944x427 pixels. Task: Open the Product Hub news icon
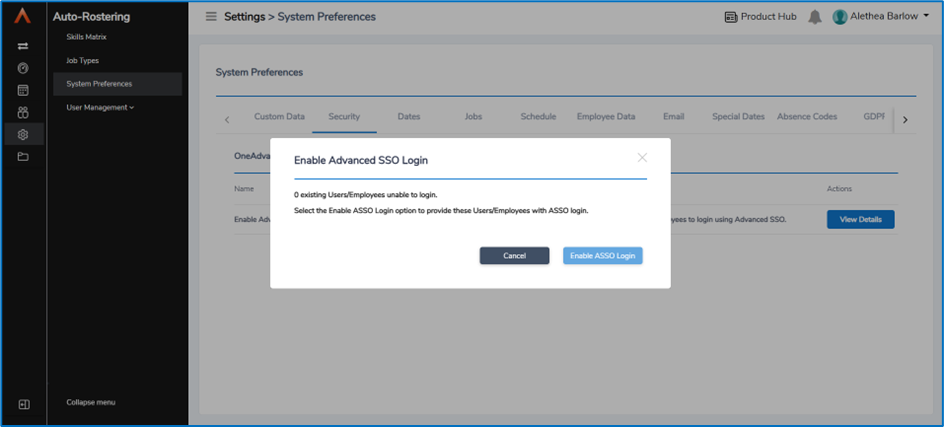coord(731,17)
